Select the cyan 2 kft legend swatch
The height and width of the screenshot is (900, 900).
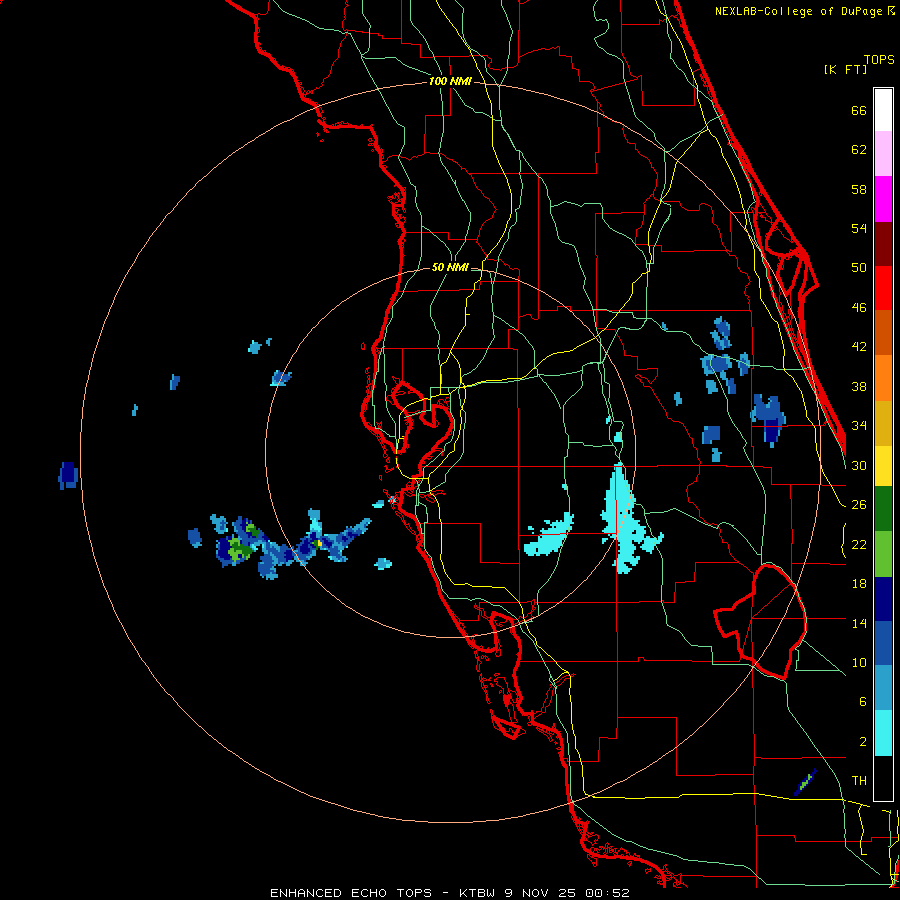point(883,733)
